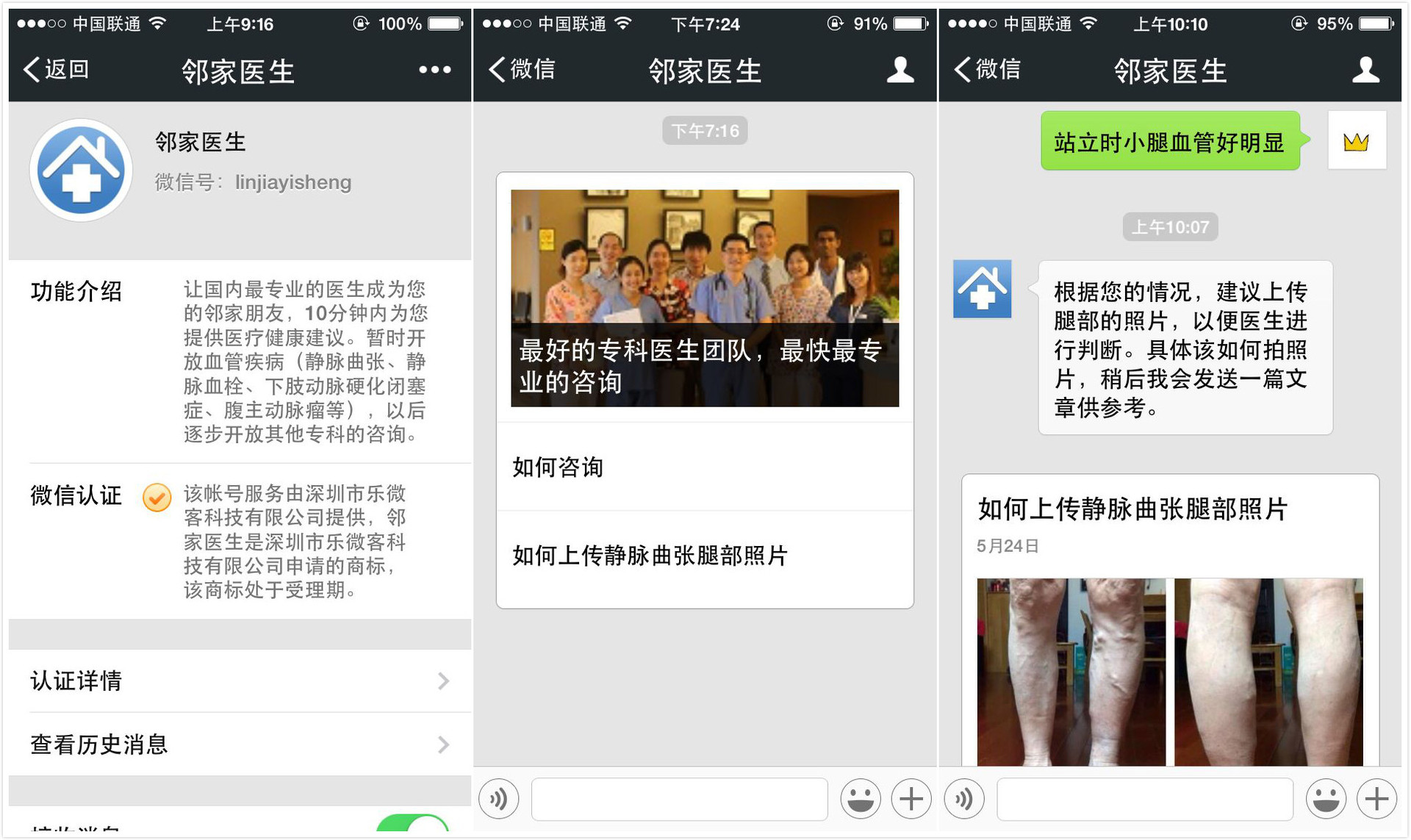This screenshot has width=1411, height=840.
Task: Tap the voice input icon in the right chat
Action: [x=964, y=799]
